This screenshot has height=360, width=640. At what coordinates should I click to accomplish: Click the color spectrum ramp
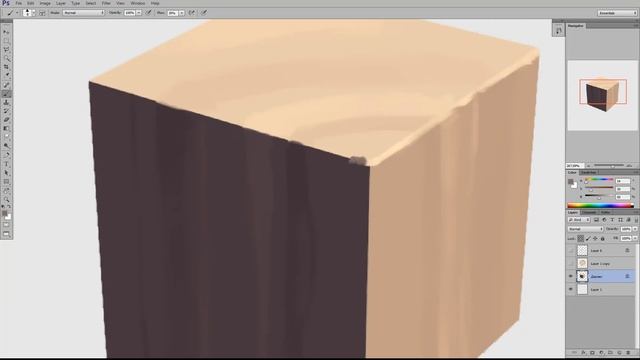(x=600, y=205)
